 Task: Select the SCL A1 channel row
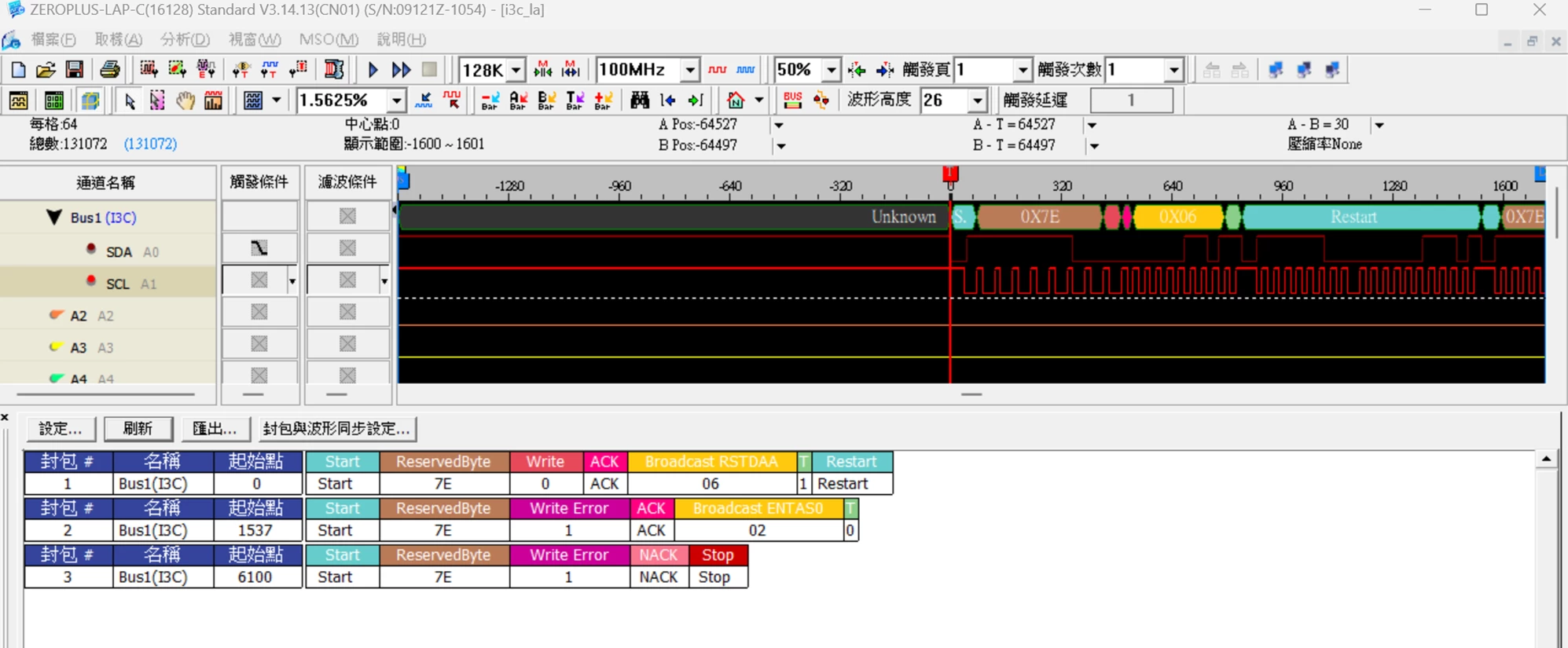[x=108, y=283]
